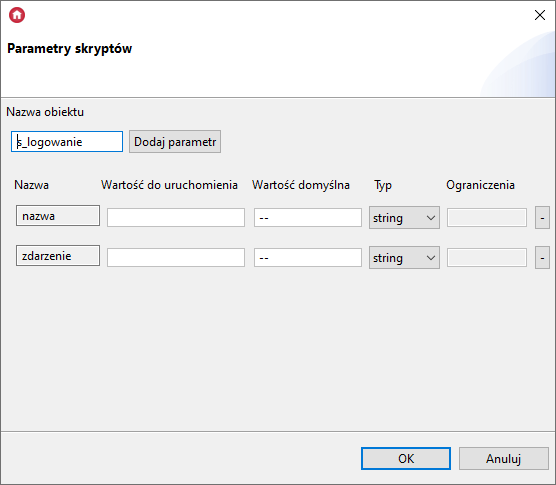Focus the Nazwa obiektu field s_logowanie
556x485 pixels.
click(67, 141)
